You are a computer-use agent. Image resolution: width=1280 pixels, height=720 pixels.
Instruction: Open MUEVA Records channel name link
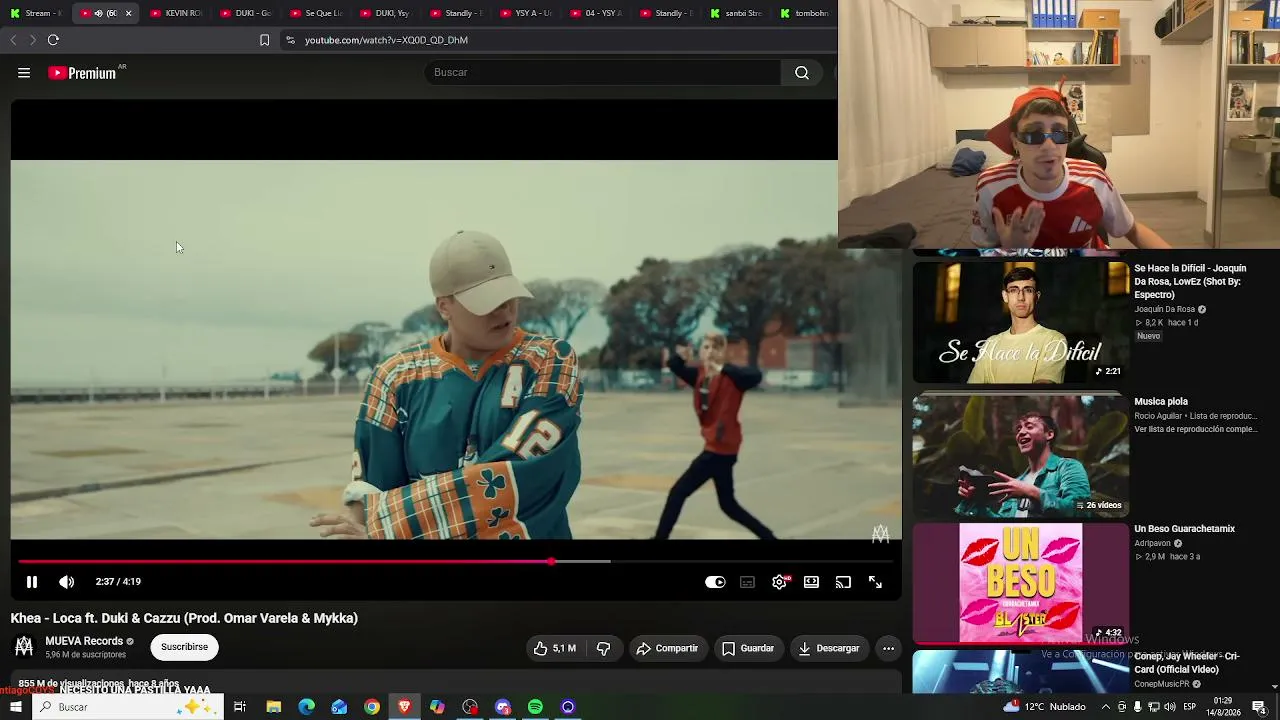[84, 641]
